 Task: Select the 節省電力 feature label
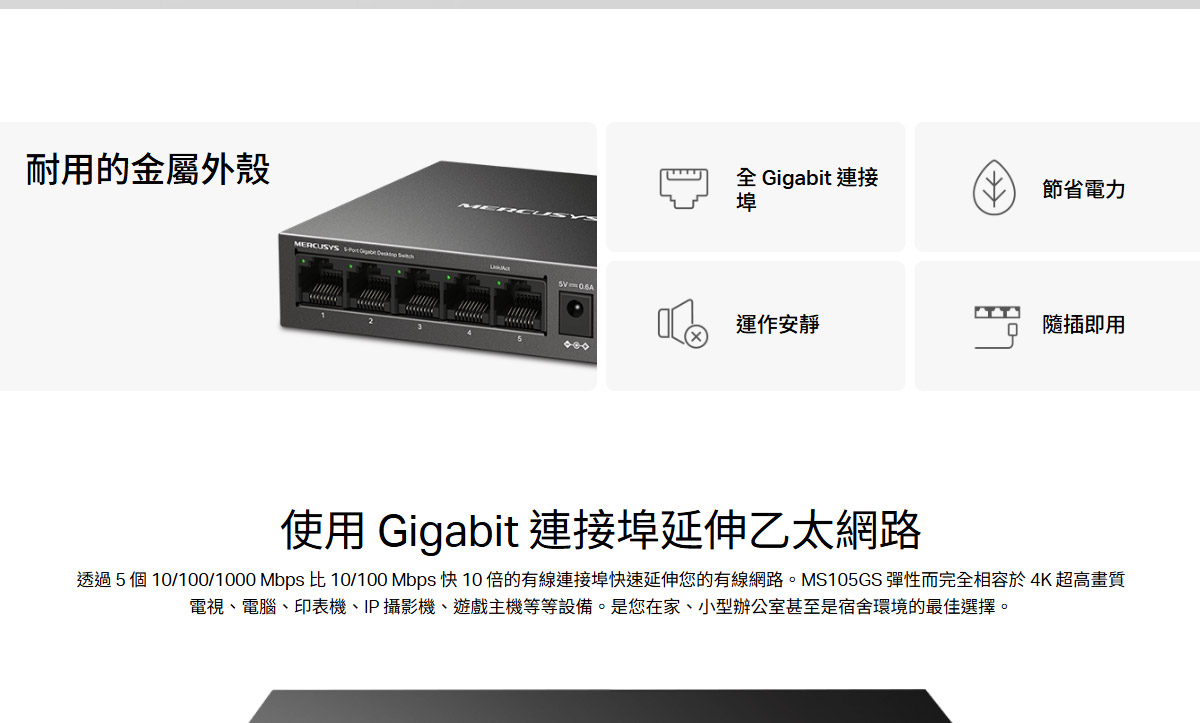coord(1084,189)
